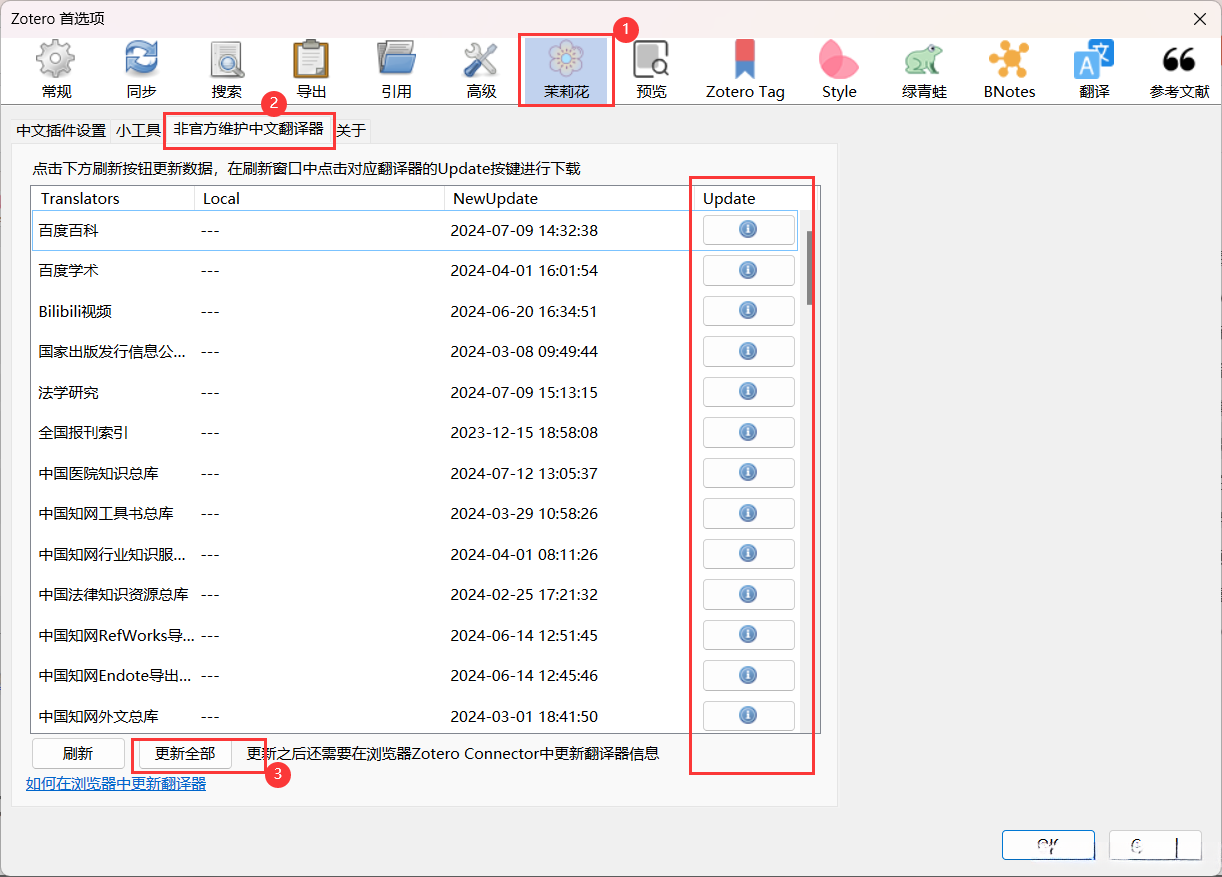Sort by NewUpdate column header

tap(569, 198)
